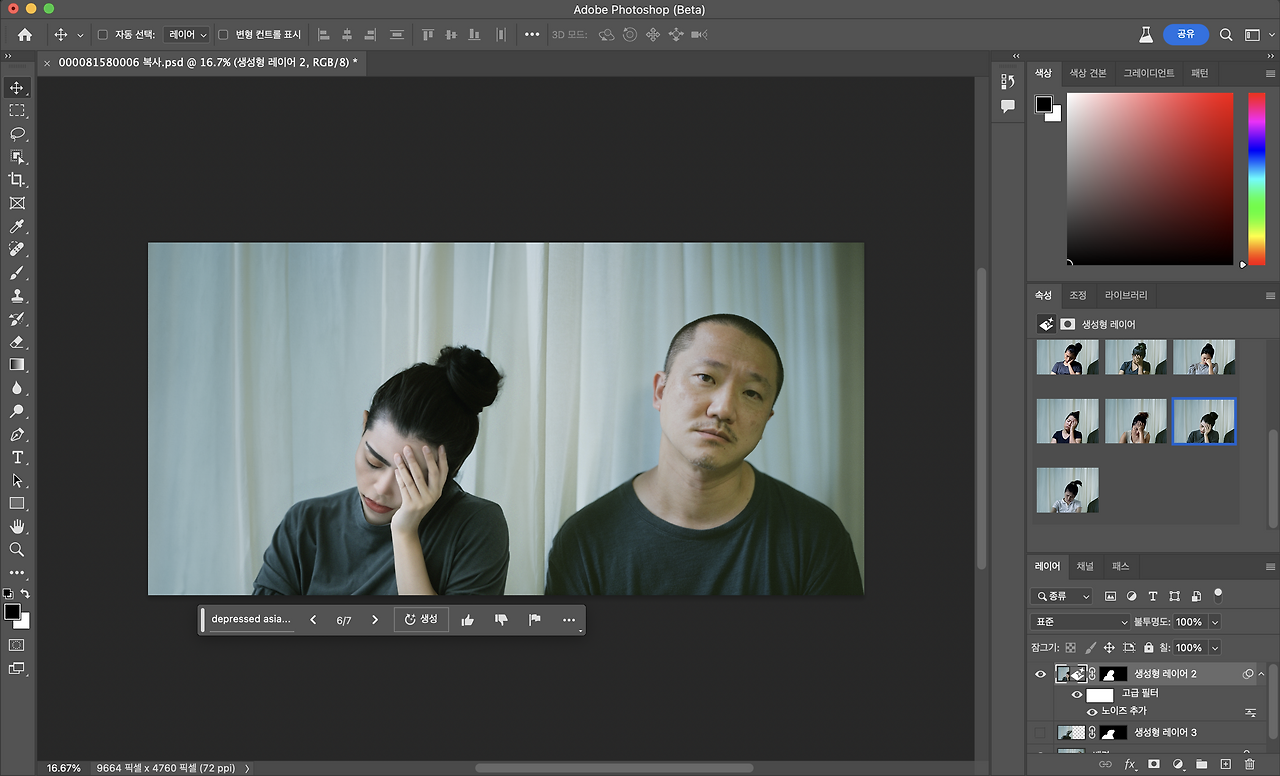The width and height of the screenshot is (1280, 776).
Task: Hide the 생성형 레이어 2 layer
Action: 1040,674
